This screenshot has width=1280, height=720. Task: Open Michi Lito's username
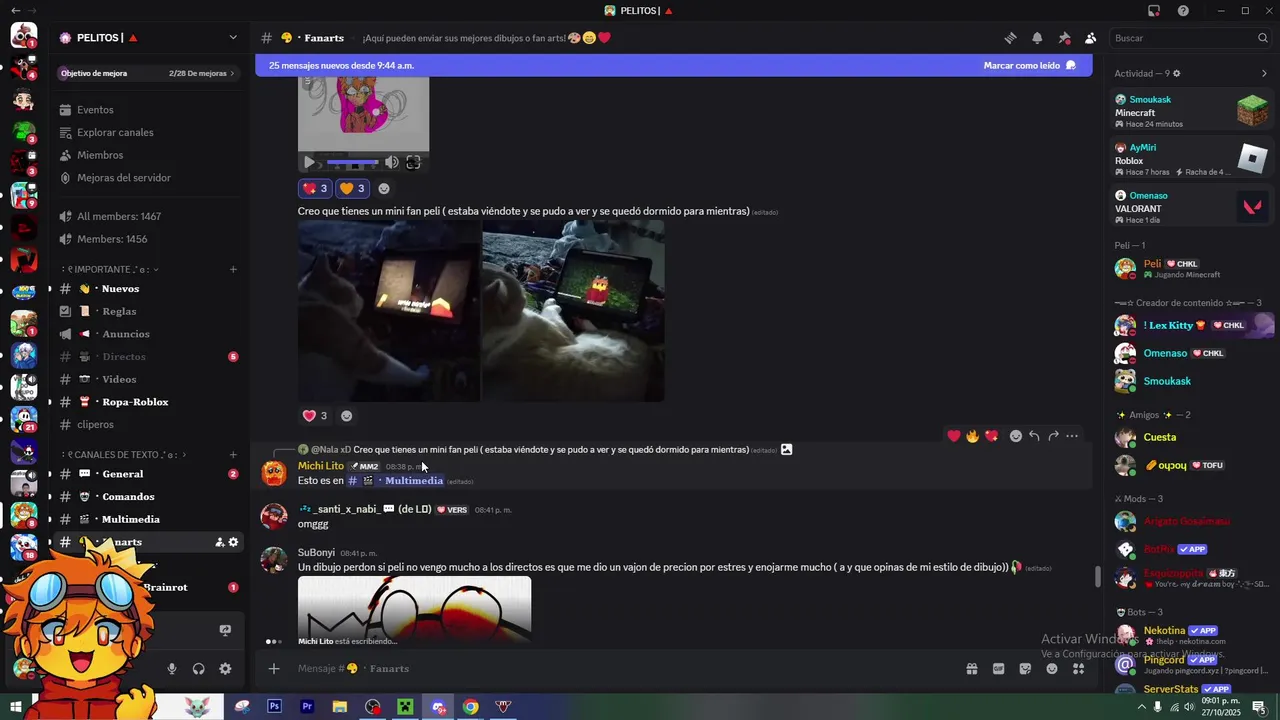pos(320,466)
